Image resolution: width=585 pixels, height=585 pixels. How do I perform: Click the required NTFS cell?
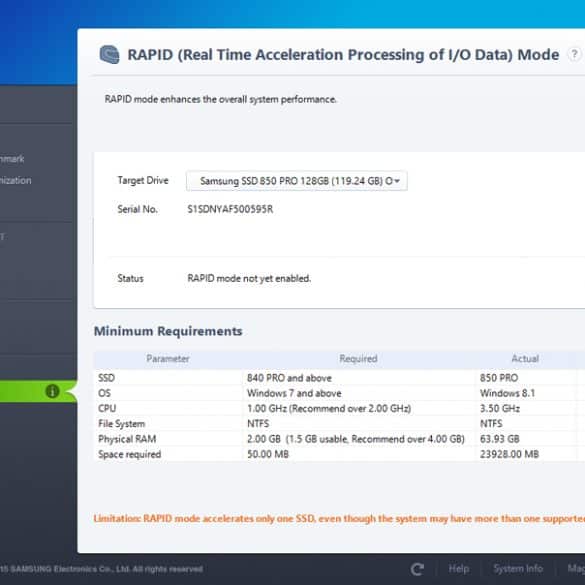pyautogui.click(x=258, y=423)
